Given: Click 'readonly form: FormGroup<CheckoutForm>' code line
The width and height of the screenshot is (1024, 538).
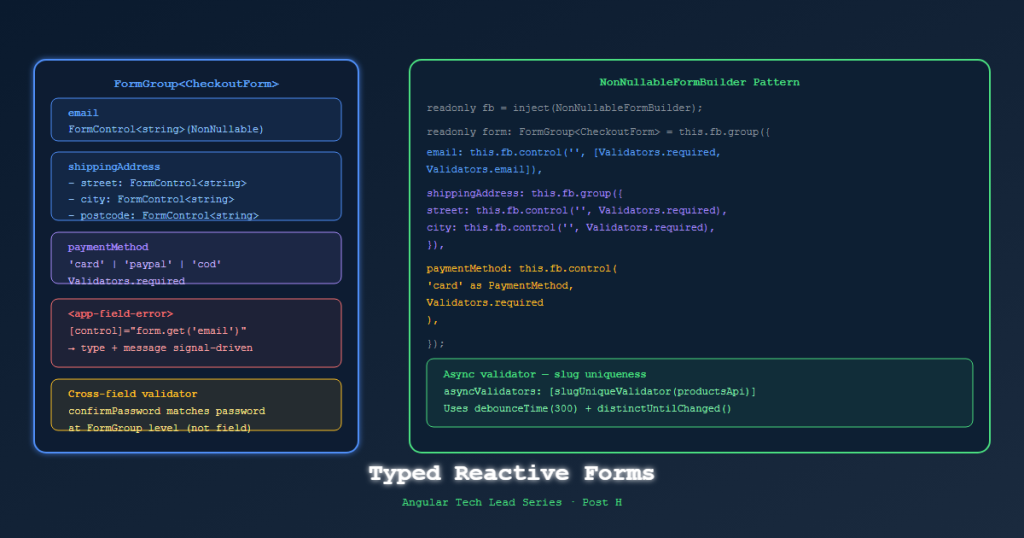Looking at the screenshot, I should coord(599,132).
